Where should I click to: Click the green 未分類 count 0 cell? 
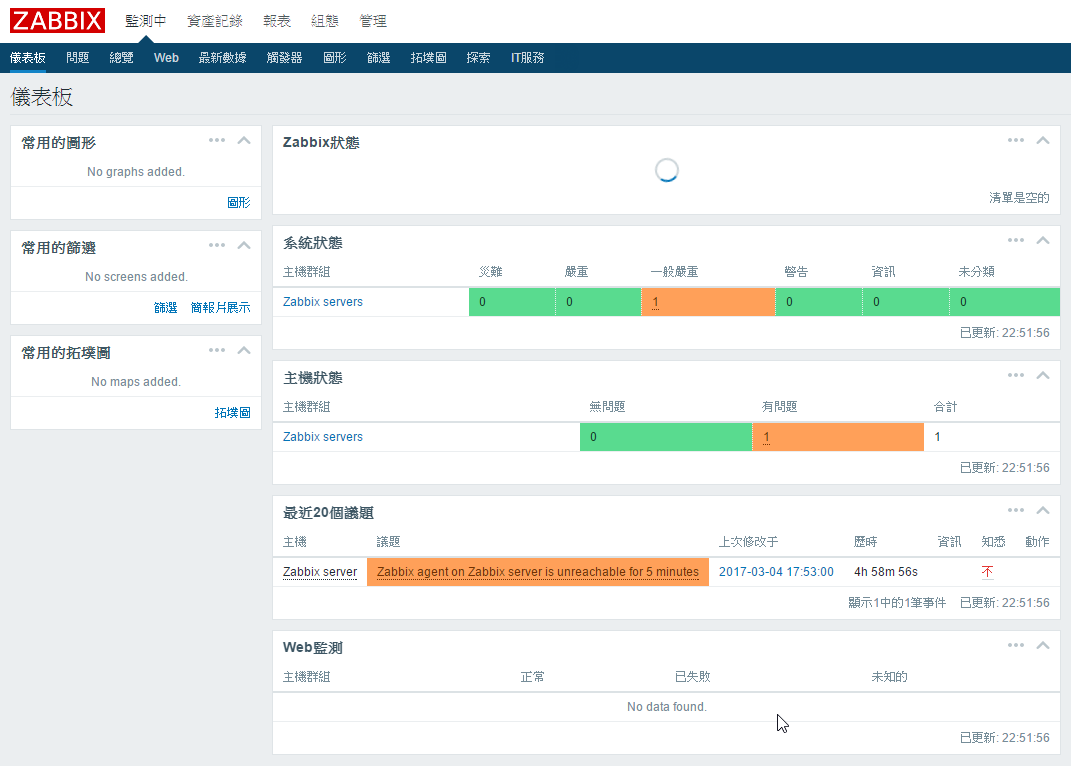[1005, 302]
